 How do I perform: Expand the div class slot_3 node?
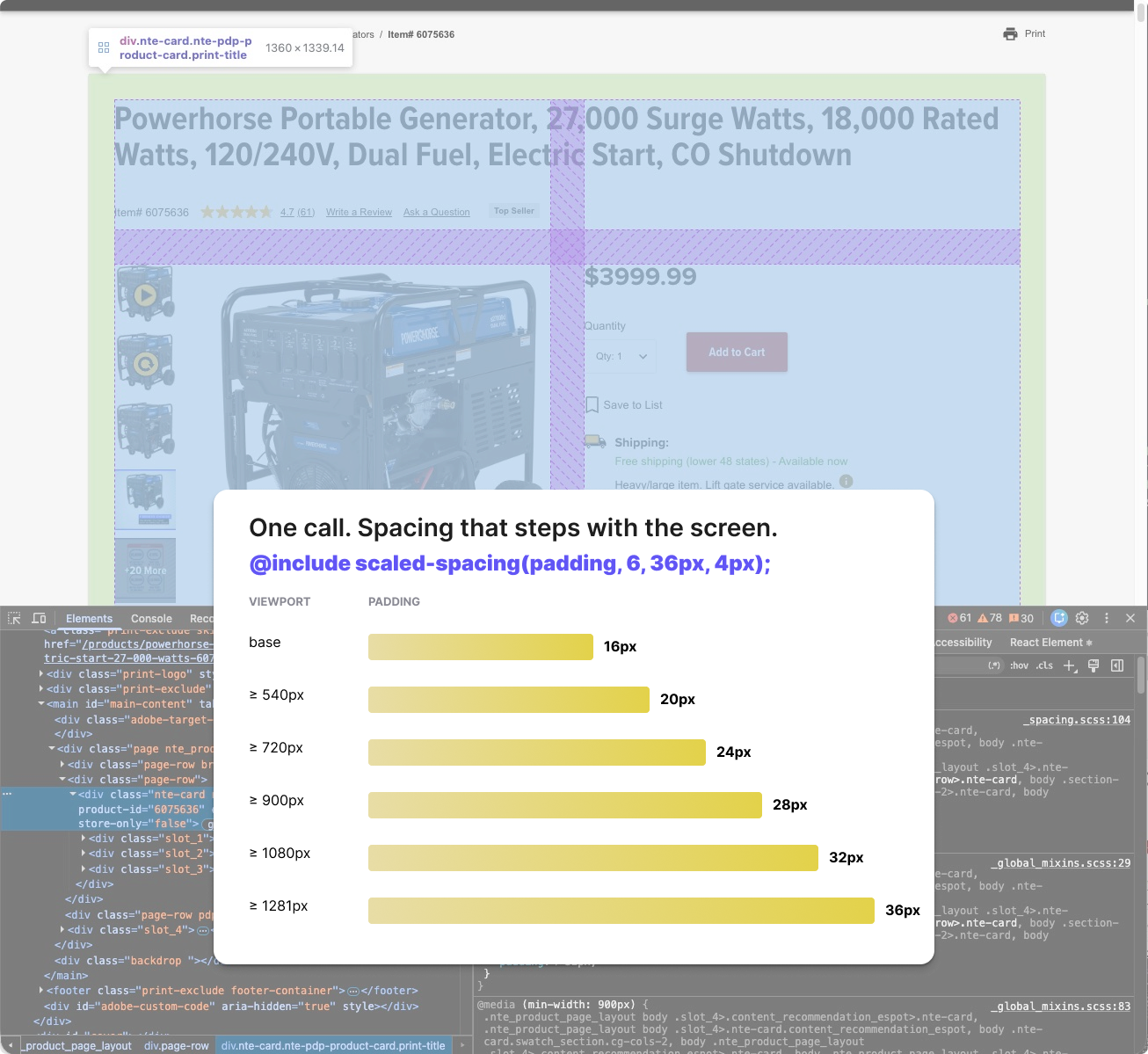pyautogui.click(x=84, y=869)
